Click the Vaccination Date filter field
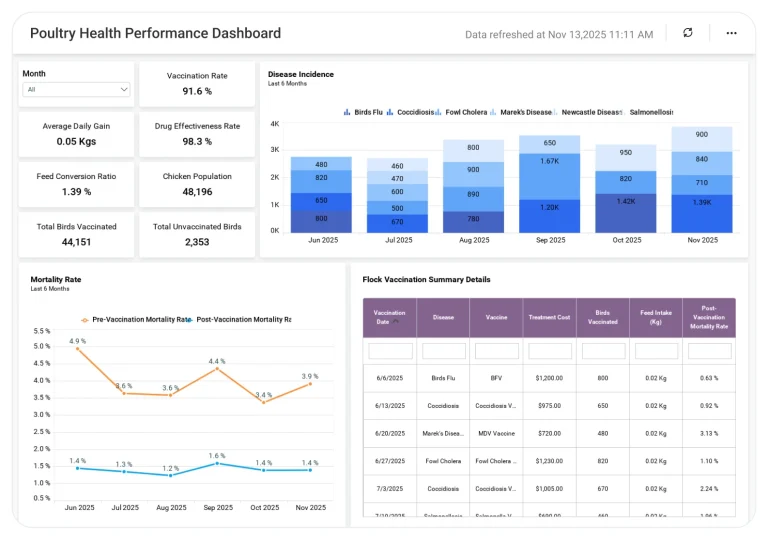The width and height of the screenshot is (768, 538). 390,351
